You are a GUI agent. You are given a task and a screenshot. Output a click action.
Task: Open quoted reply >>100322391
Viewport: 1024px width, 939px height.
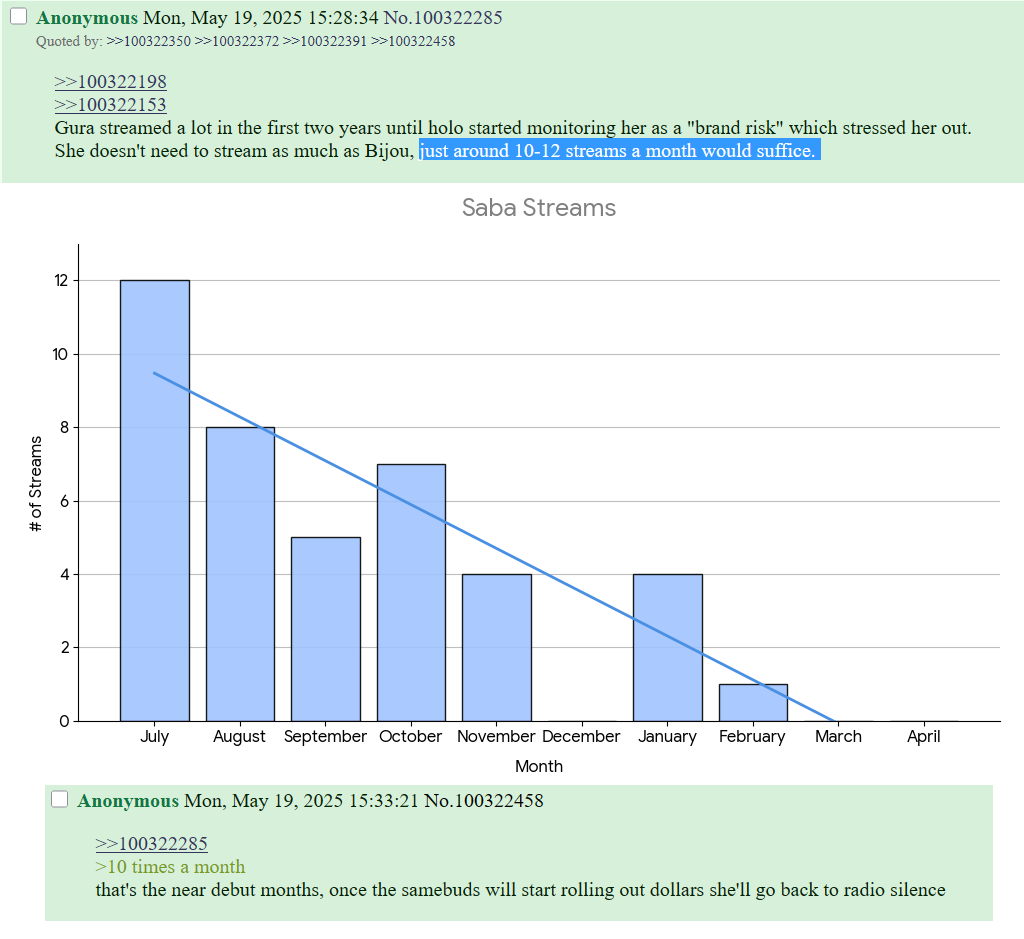coord(325,41)
